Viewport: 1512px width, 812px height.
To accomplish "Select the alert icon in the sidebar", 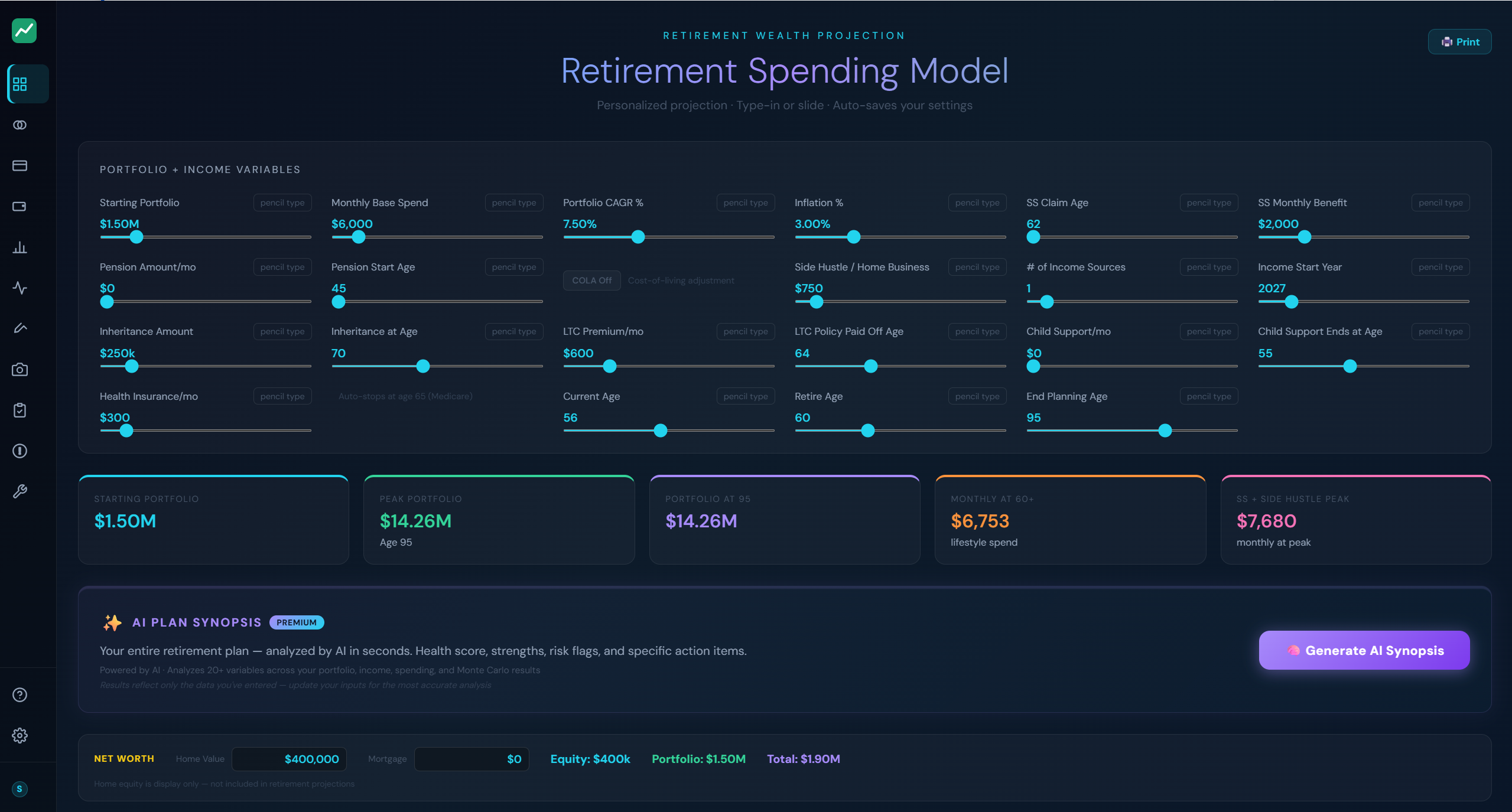I will [19, 451].
